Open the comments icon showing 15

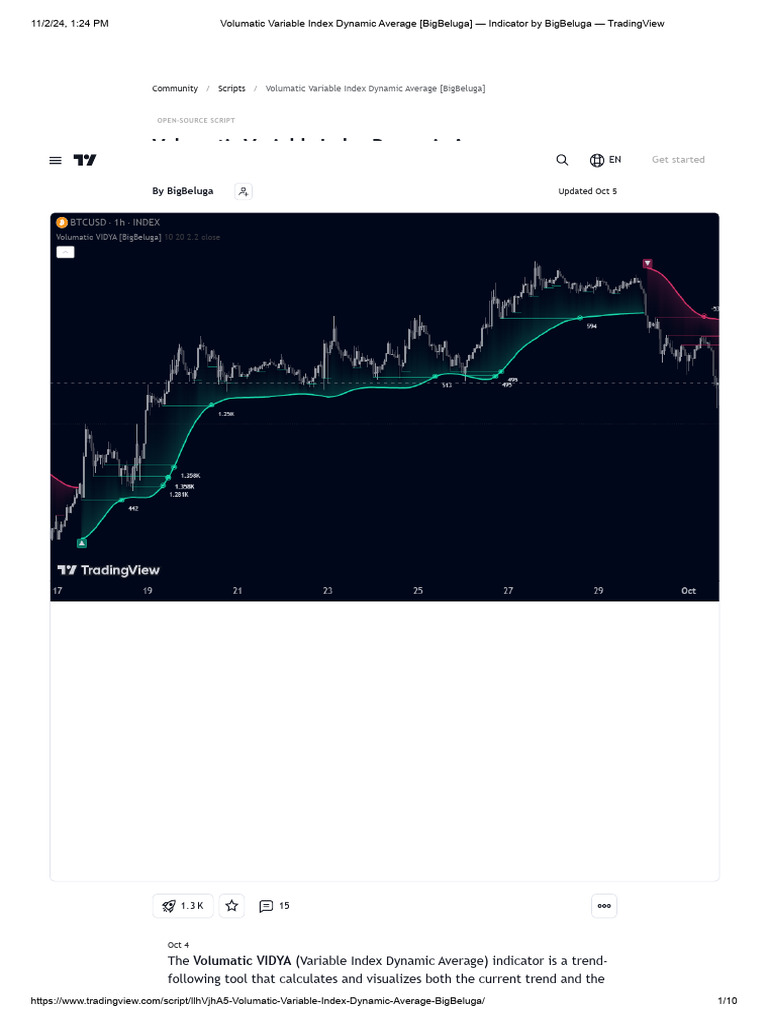click(x=274, y=906)
